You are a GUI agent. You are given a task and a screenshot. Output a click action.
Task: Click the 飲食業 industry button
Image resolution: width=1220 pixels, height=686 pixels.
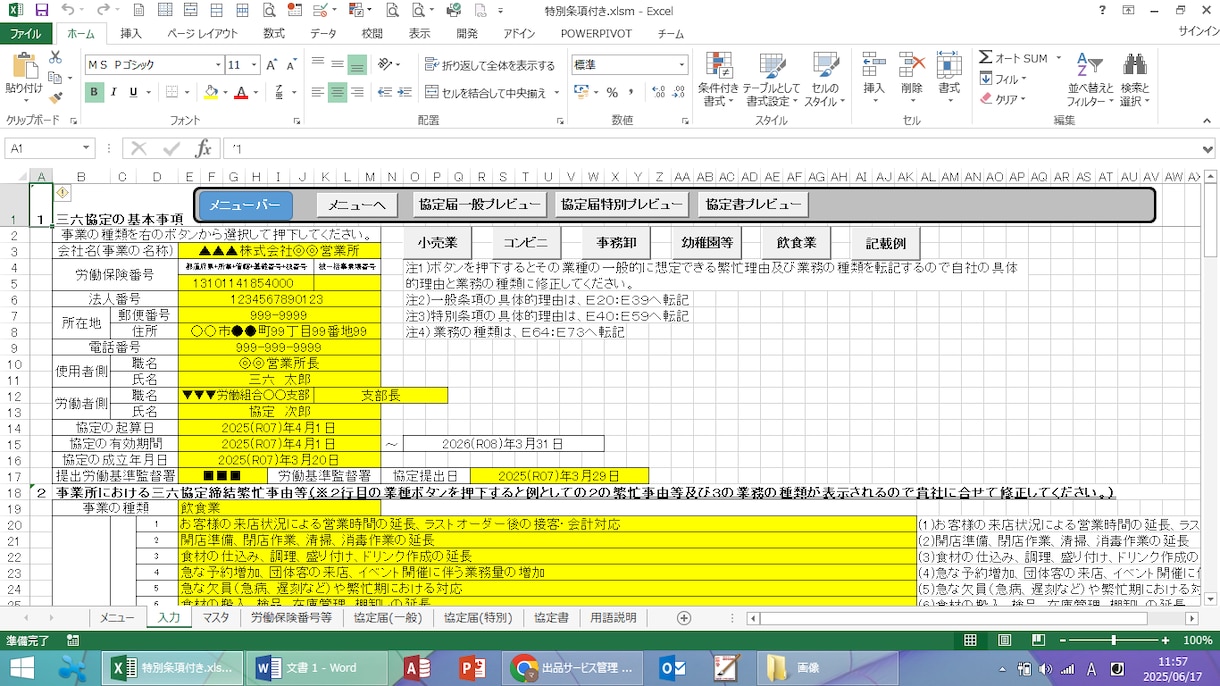click(796, 243)
